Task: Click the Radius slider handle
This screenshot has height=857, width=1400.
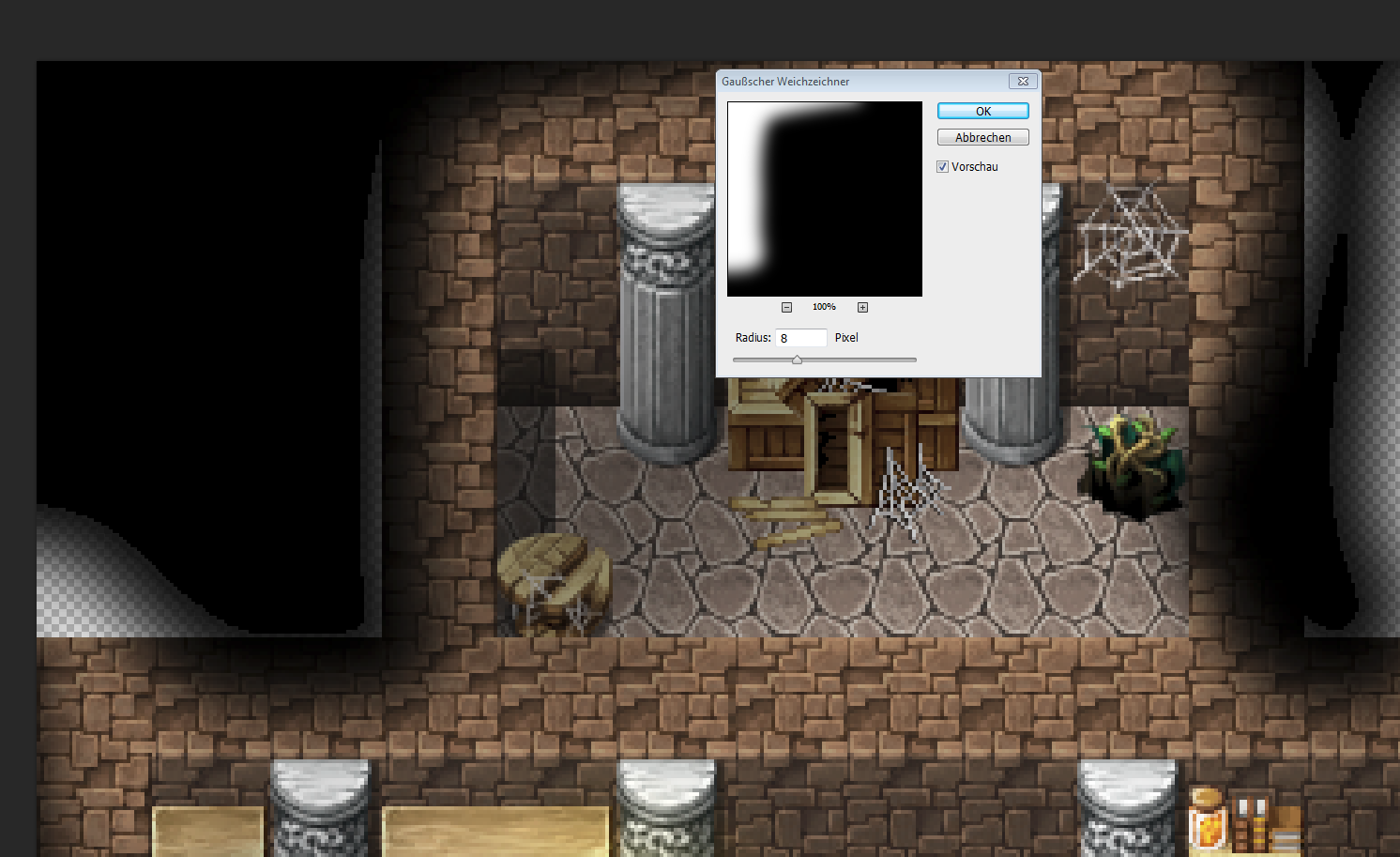Action: coord(797,360)
